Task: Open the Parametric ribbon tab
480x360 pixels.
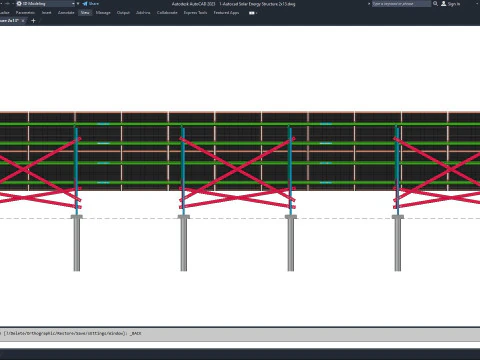Action: pyautogui.click(x=25, y=13)
